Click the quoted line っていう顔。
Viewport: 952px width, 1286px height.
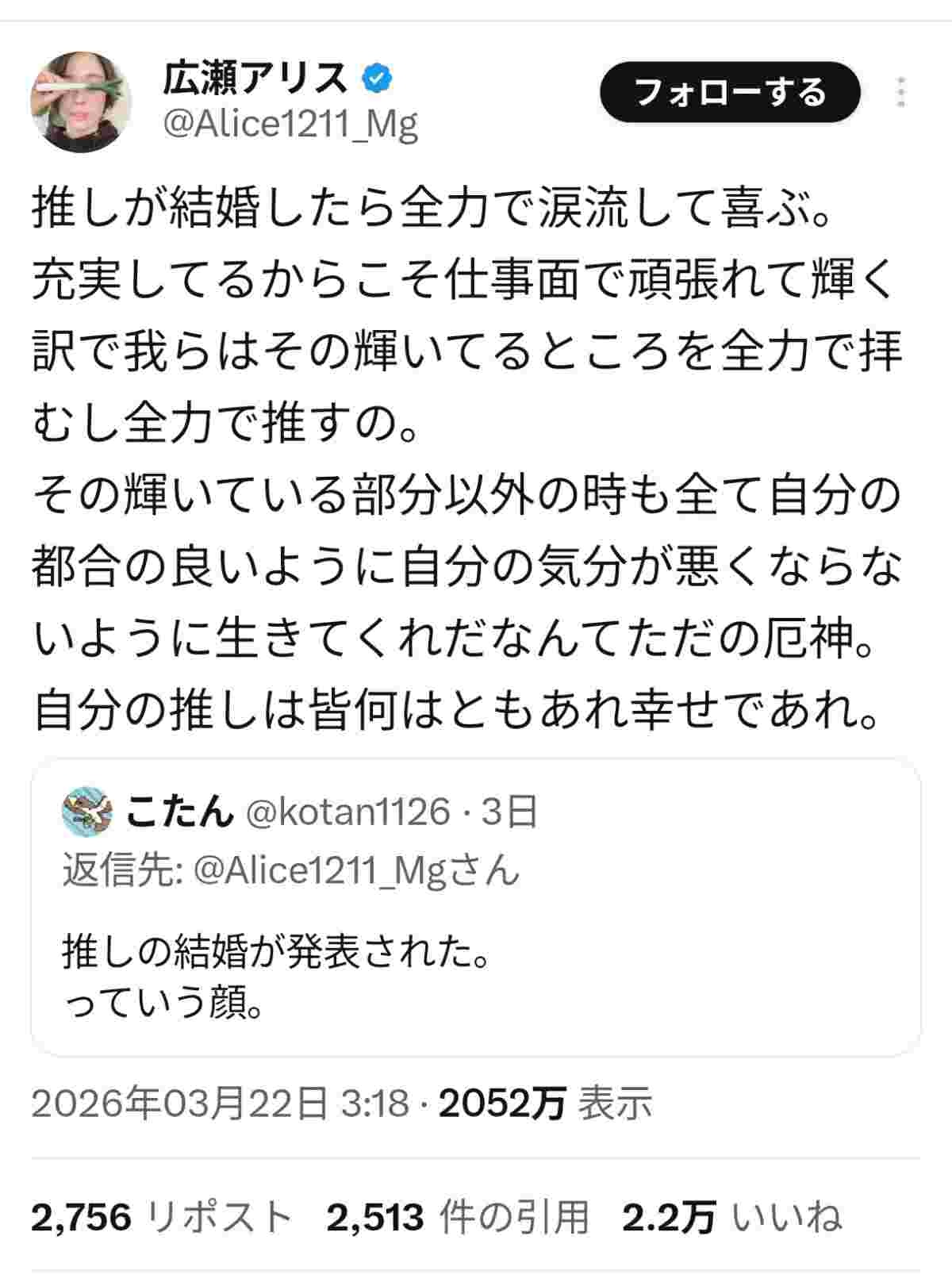point(163,1005)
